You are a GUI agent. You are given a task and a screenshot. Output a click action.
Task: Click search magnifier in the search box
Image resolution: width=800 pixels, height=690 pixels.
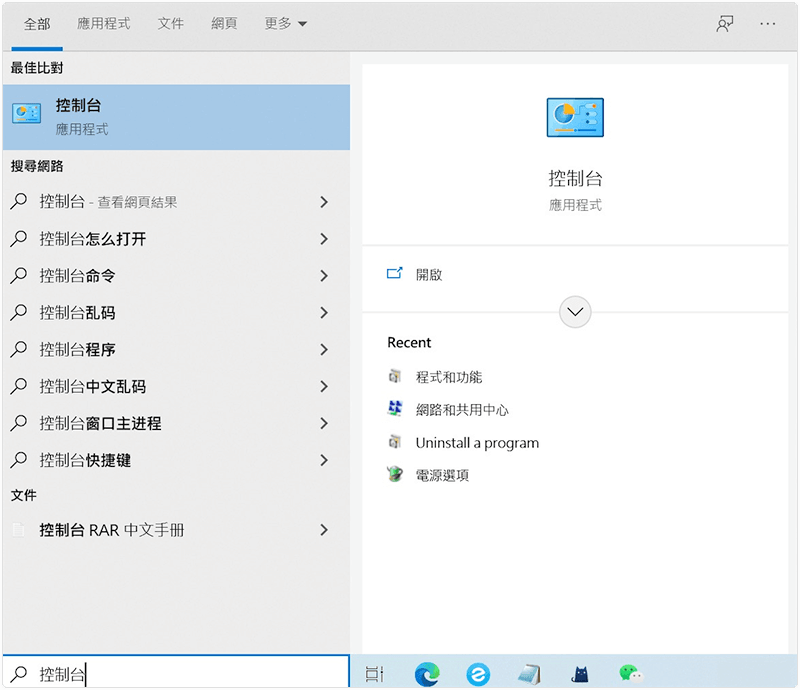pos(19,674)
